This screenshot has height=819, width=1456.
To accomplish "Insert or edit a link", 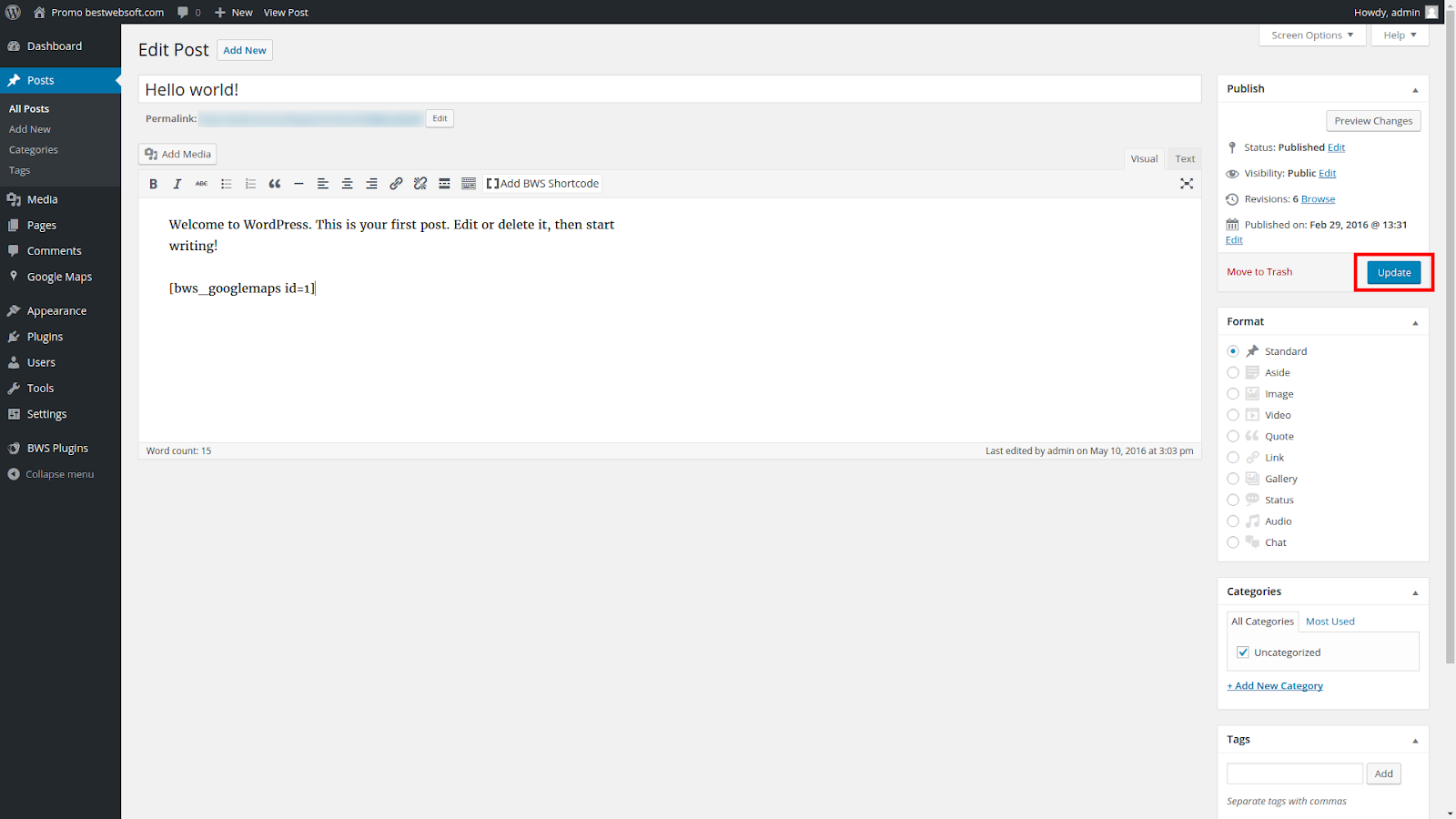I will click(x=396, y=184).
